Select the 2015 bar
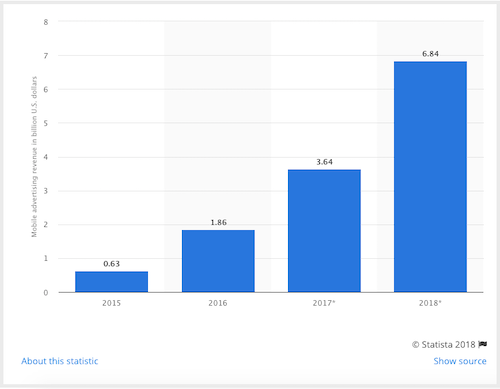500x389 pixels. click(x=112, y=282)
